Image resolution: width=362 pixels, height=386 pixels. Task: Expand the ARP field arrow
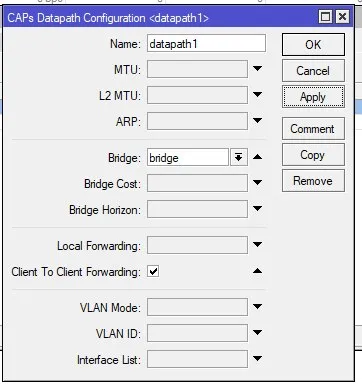coord(257,121)
